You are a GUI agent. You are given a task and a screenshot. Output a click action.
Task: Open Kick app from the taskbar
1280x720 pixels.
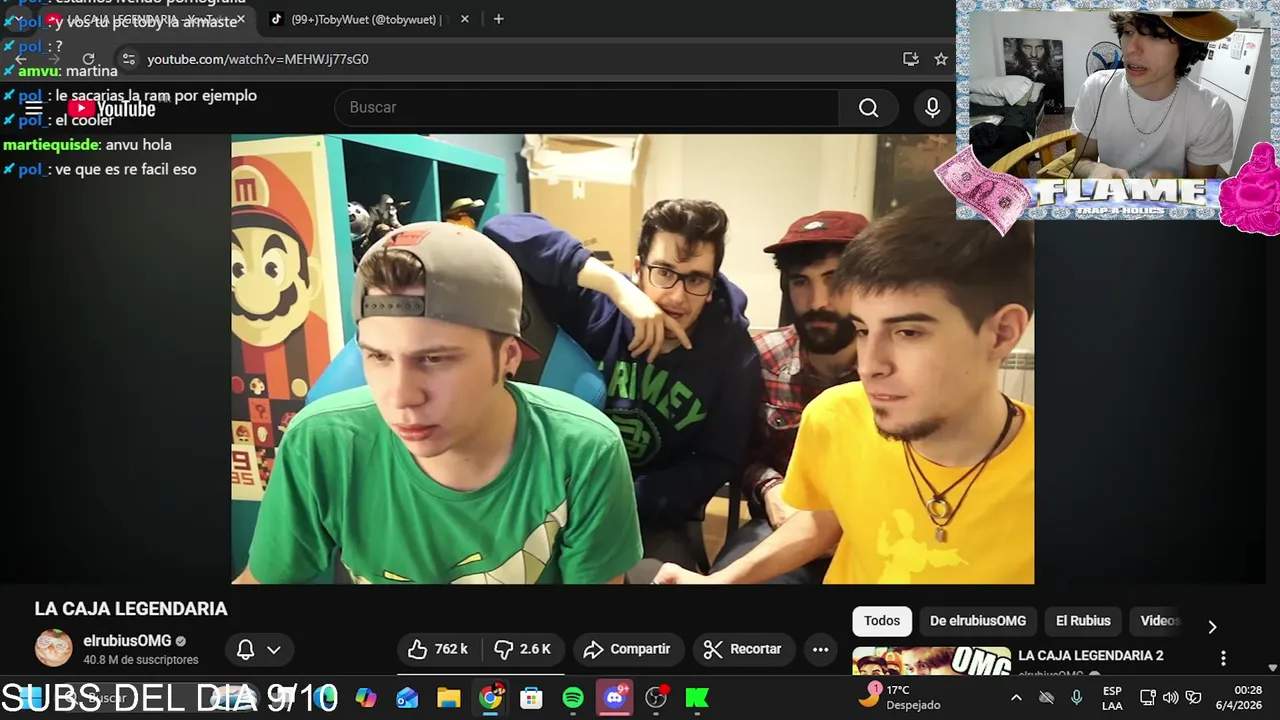click(697, 698)
